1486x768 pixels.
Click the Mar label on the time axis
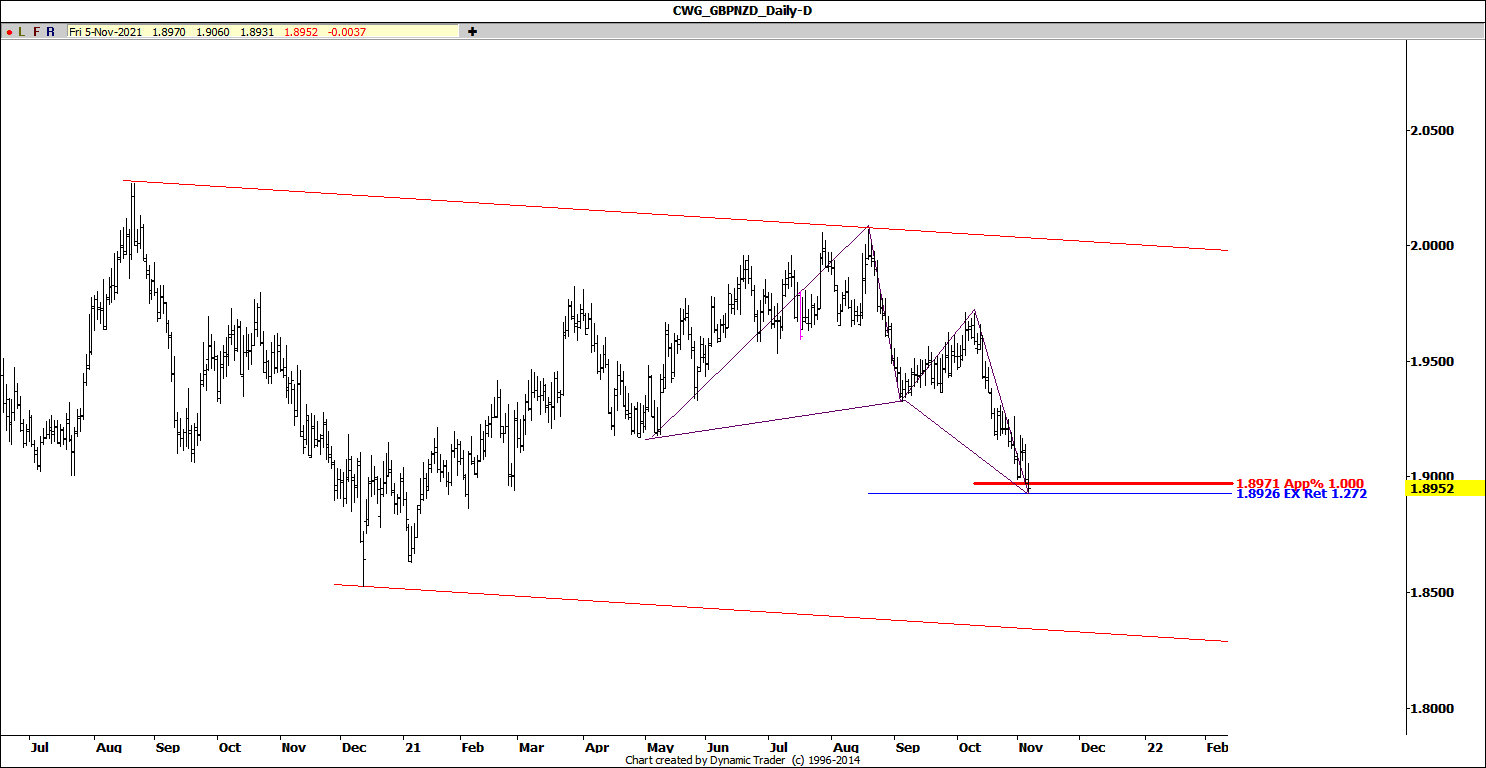click(x=531, y=747)
